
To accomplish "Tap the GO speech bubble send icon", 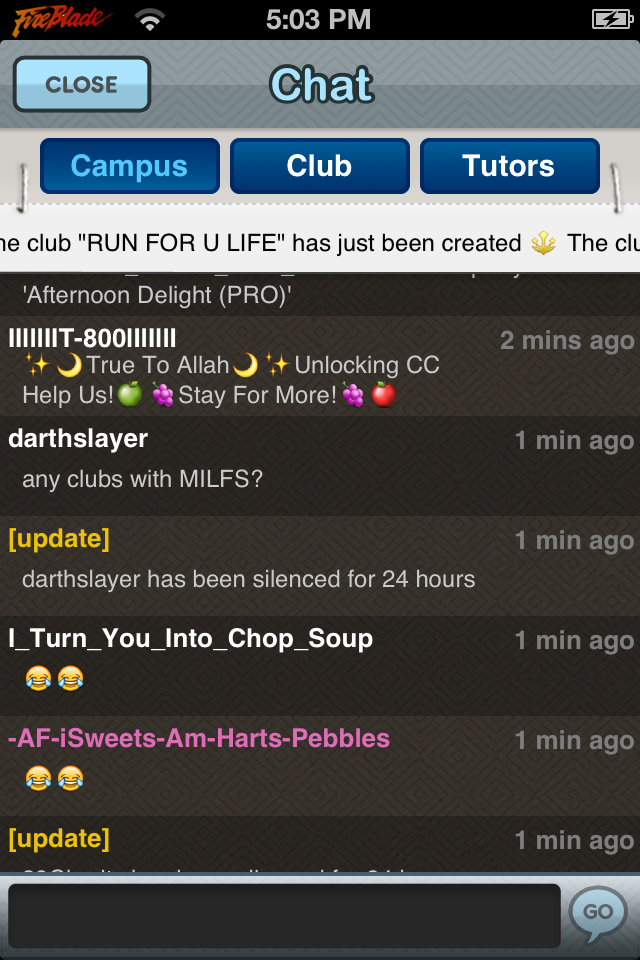I will tap(598, 913).
